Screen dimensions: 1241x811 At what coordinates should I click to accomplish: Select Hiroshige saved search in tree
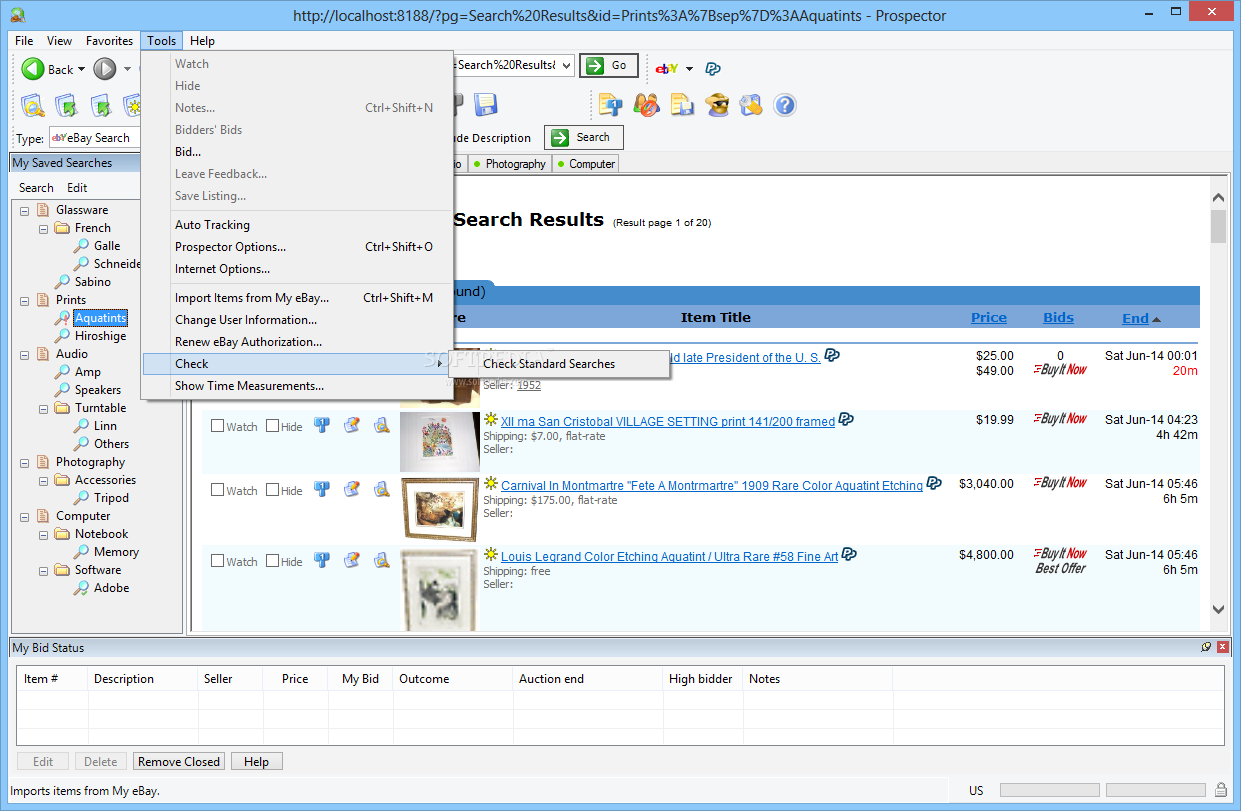[100, 336]
